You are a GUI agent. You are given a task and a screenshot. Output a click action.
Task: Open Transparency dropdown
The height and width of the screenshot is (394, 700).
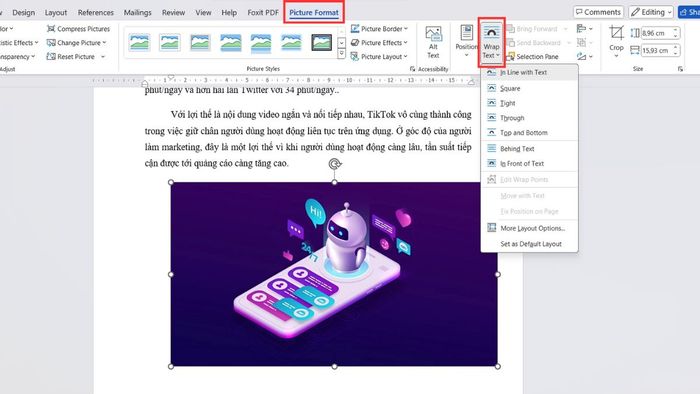point(17,57)
